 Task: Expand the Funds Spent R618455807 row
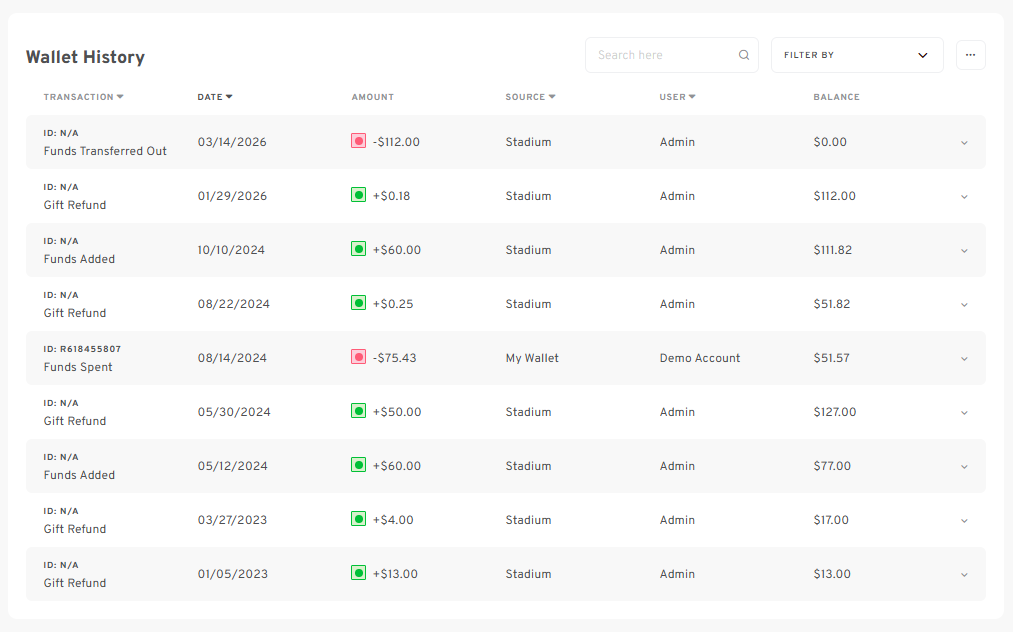click(964, 359)
